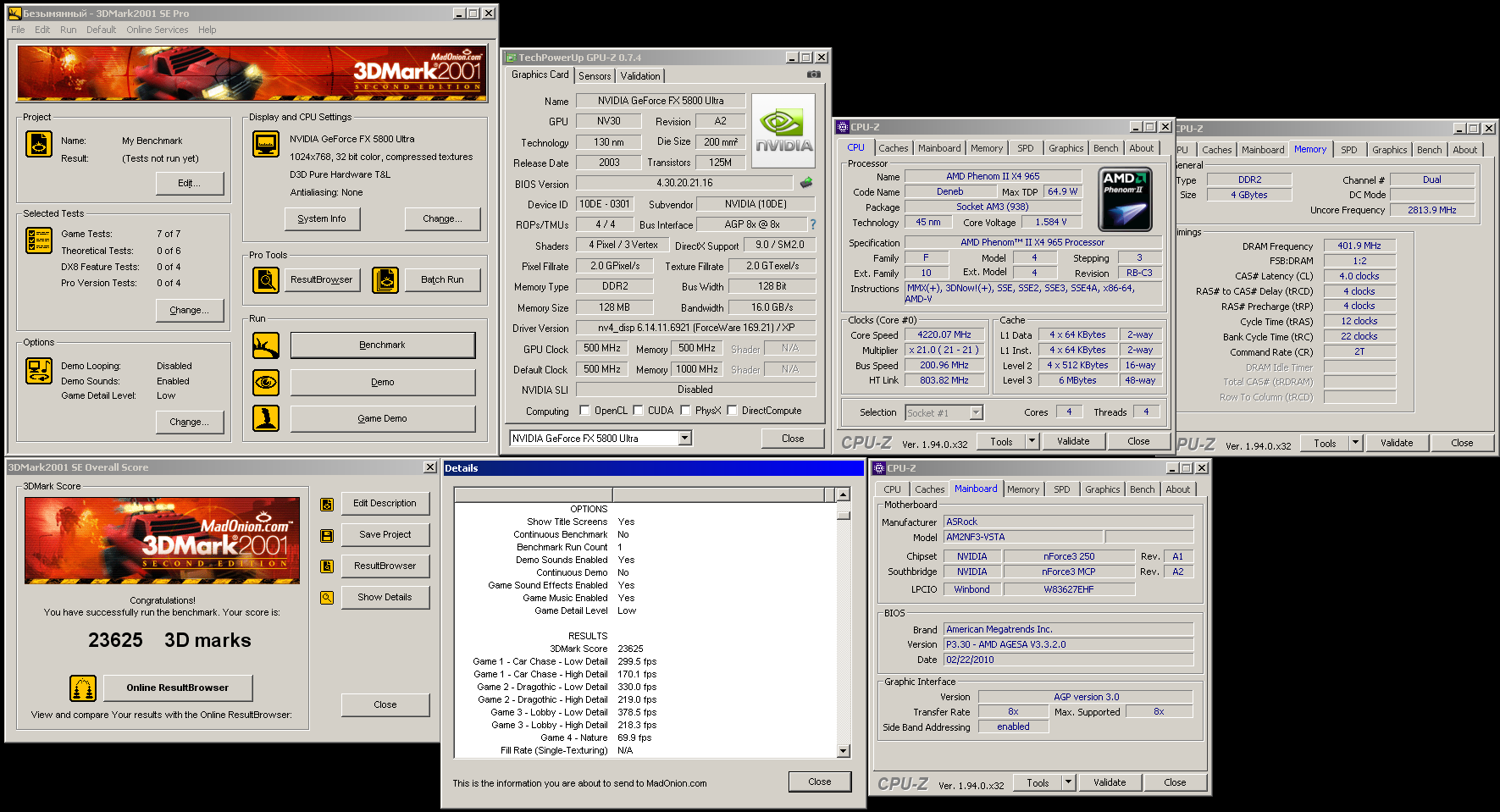Click the Bus Interface question mark icon
The width and height of the screenshot is (1500, 812).
[813, 224]
